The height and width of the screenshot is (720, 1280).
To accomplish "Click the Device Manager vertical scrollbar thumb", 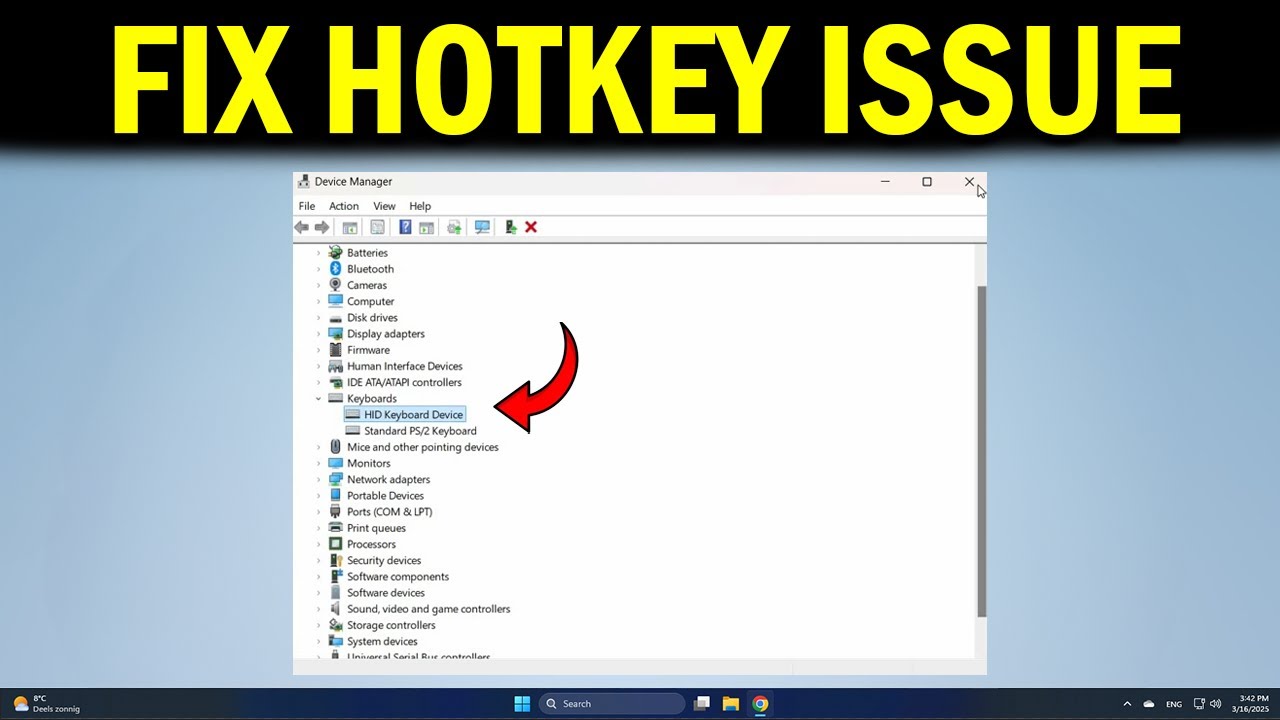I will tap(982, 450).
